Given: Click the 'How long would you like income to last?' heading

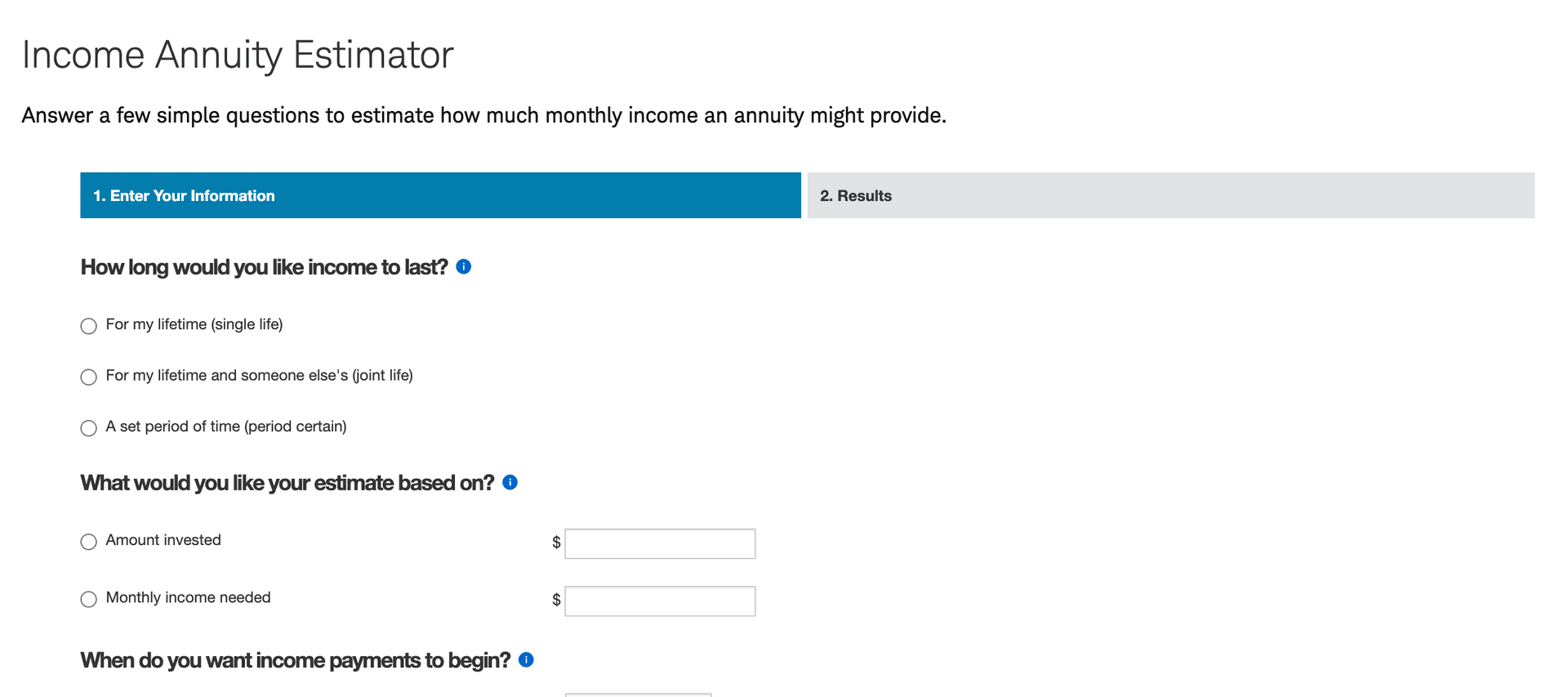Looking at the screenshot, I should 264,267.
